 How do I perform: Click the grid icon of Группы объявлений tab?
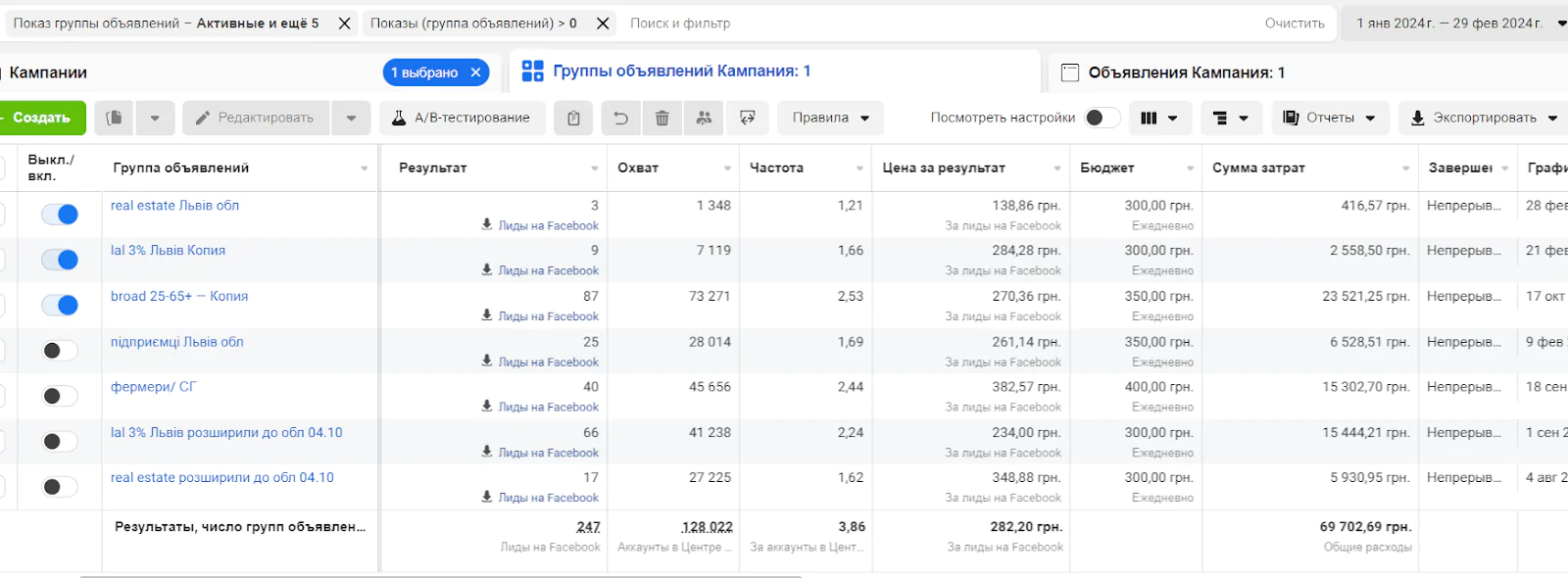(x=532, y=71)
